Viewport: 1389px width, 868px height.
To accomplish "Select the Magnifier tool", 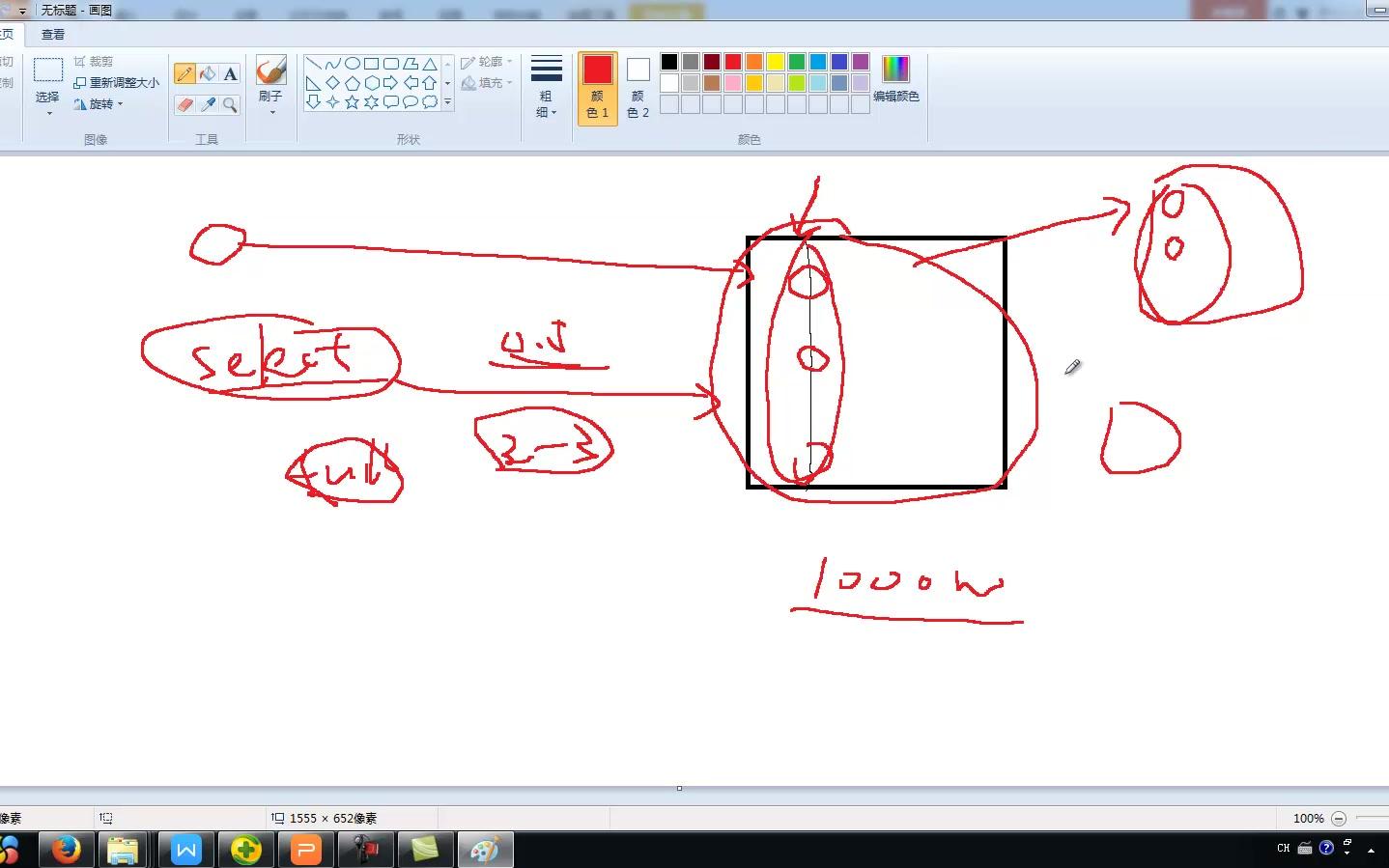I will tap(230, 104).
